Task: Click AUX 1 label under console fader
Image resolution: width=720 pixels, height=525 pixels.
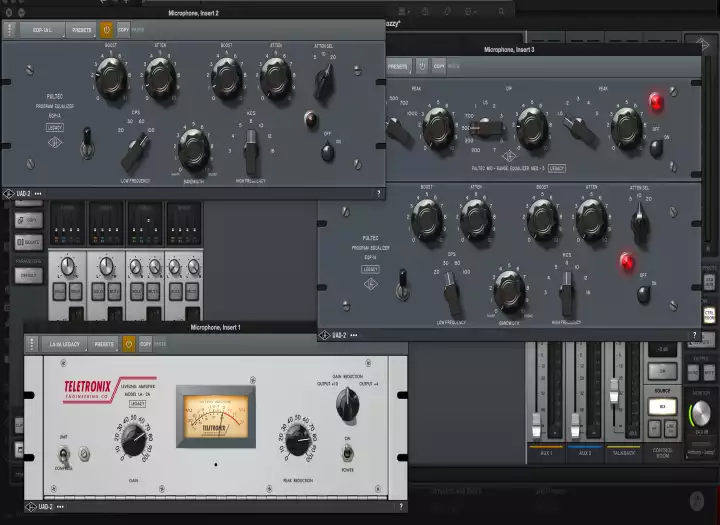Action: [x=546, y=453]
